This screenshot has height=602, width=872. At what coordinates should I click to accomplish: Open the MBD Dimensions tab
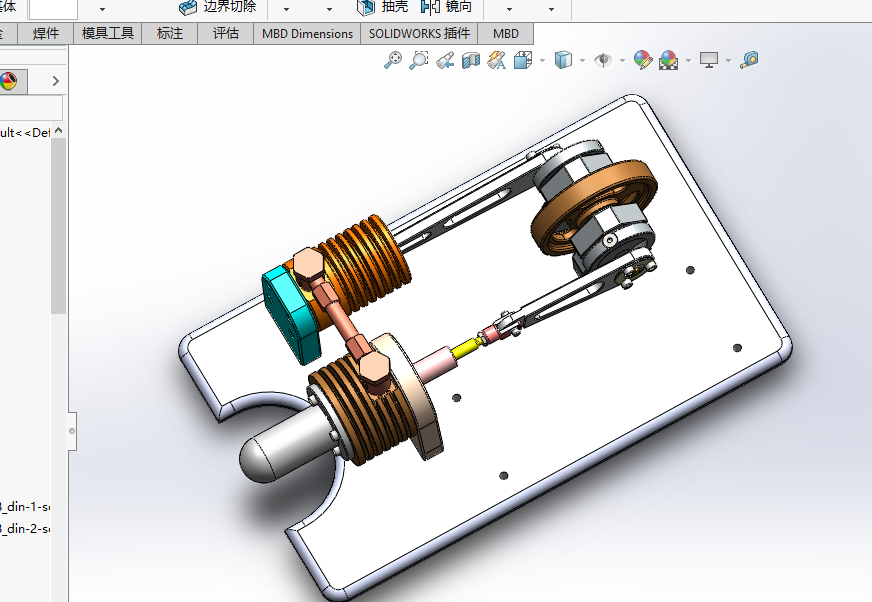coord(308,33)
